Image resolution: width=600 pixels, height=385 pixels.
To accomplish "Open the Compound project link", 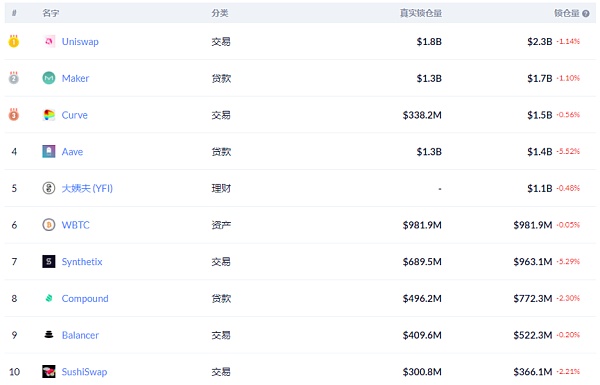I will coord(85,299).
